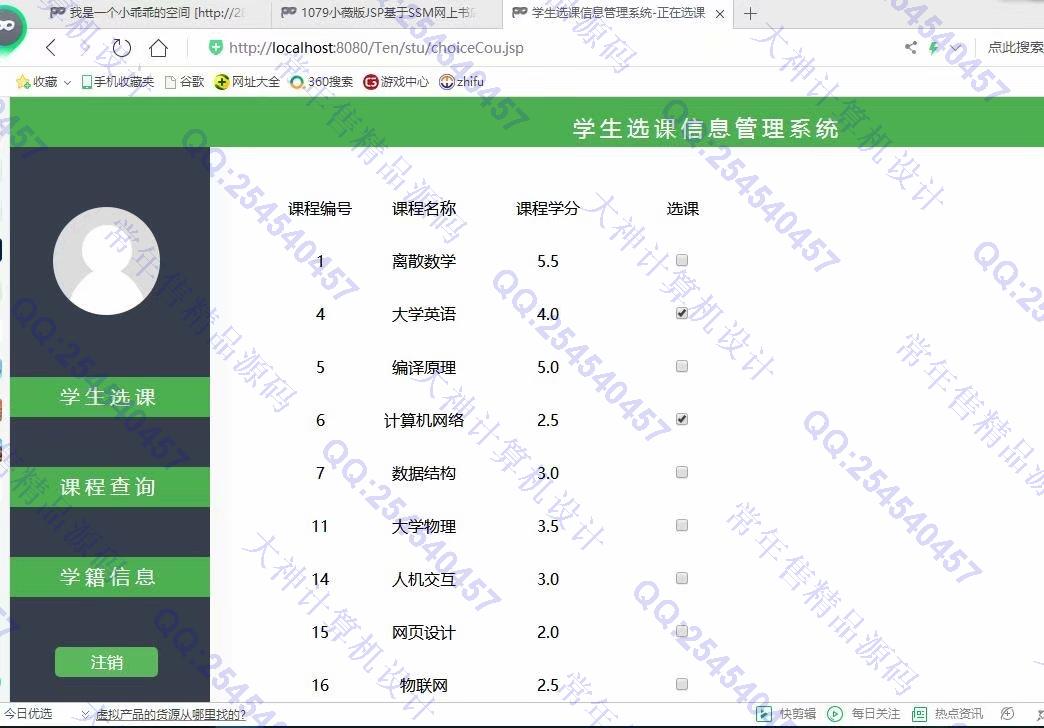Click the 课程名称 column header
The image size is (1044, 728).
tap(424, 208)
